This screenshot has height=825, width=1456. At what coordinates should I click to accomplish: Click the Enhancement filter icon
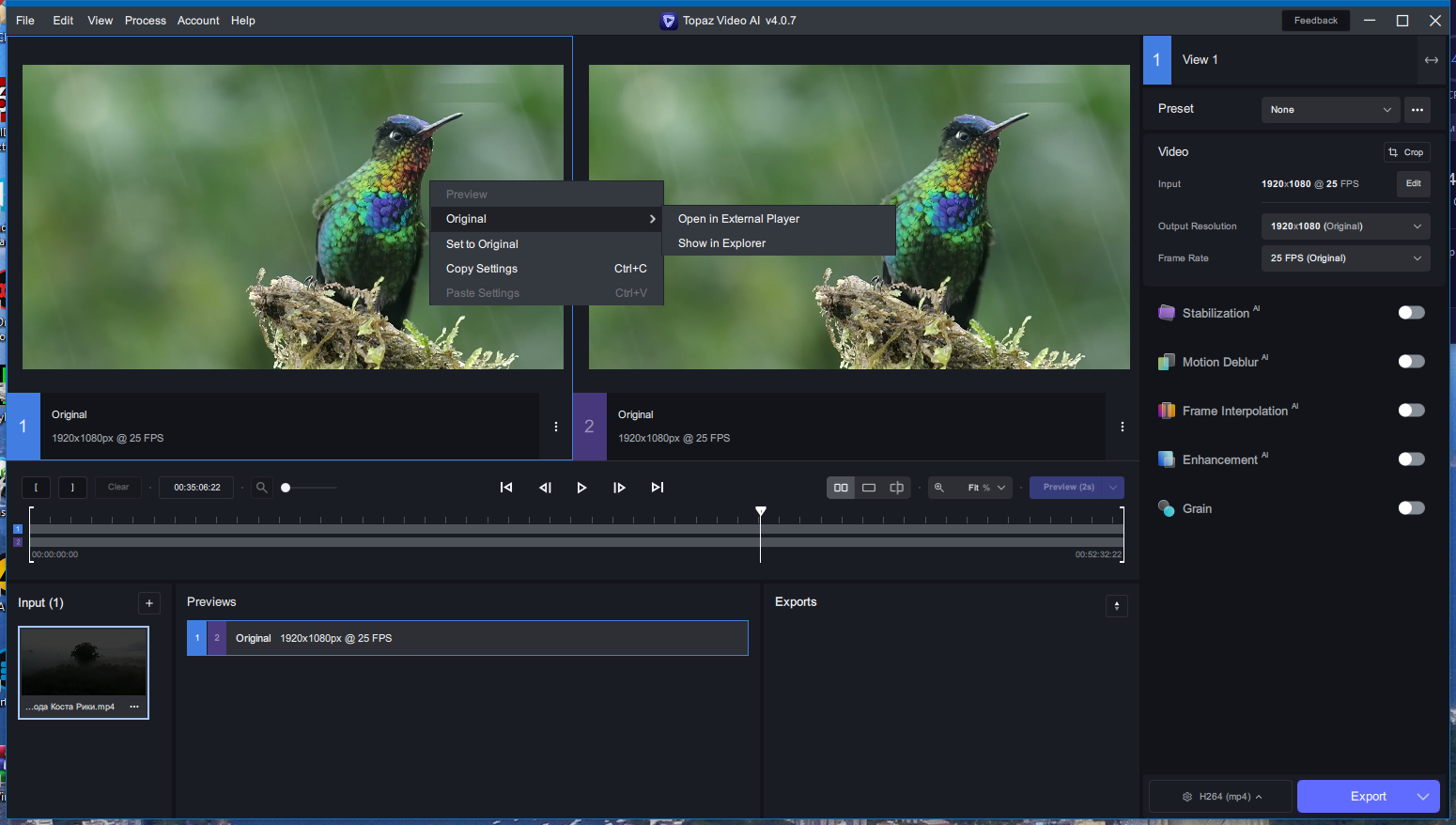(x=1167, y=459)
